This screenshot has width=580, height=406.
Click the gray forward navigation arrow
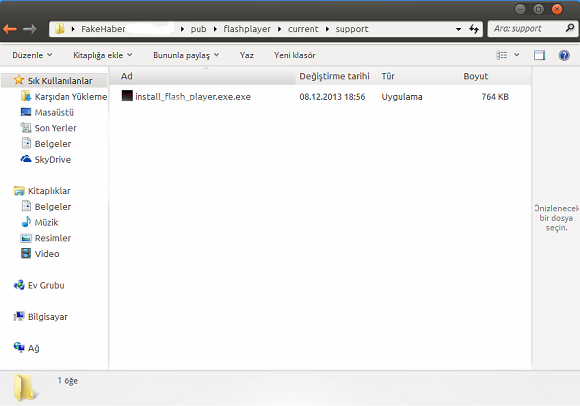(x=30, y=29)
